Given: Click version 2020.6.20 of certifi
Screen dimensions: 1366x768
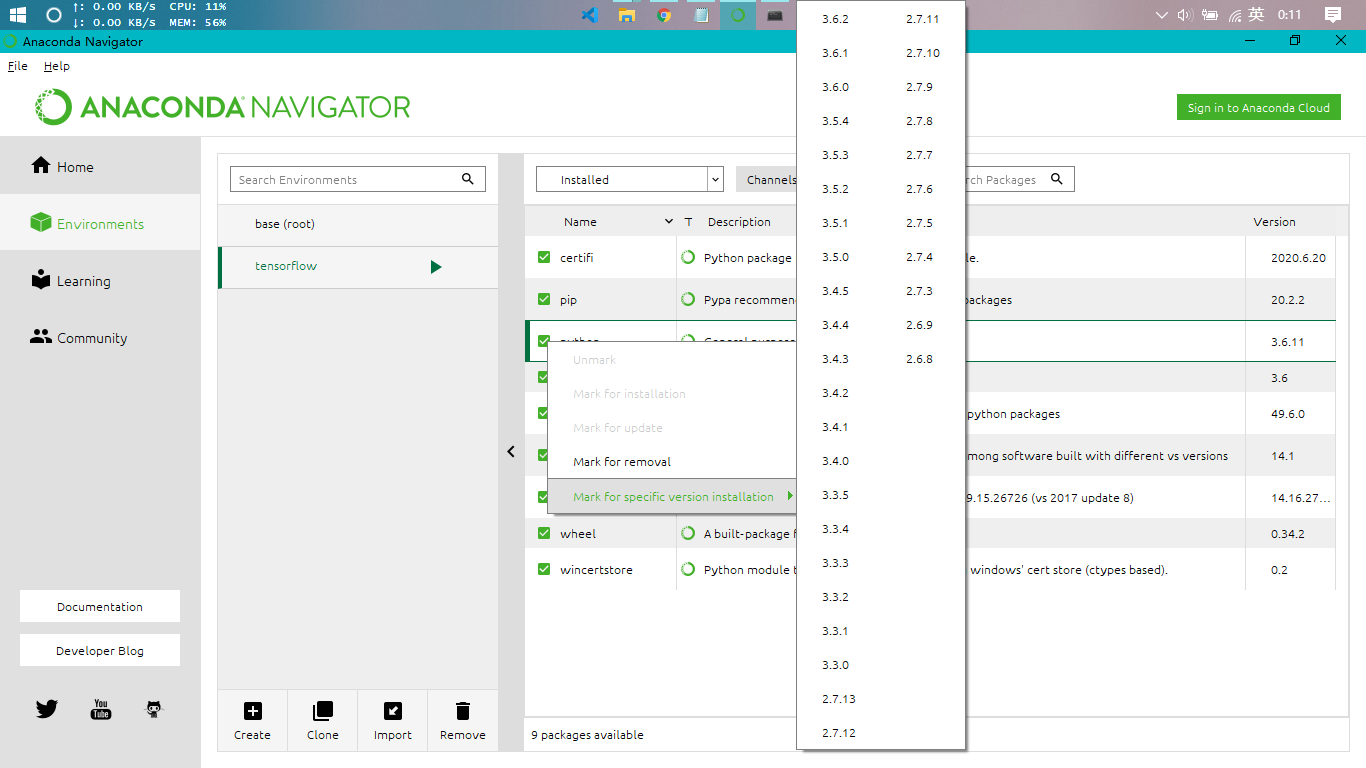Looking at the screenshot, I should [x=1298, y=257].
